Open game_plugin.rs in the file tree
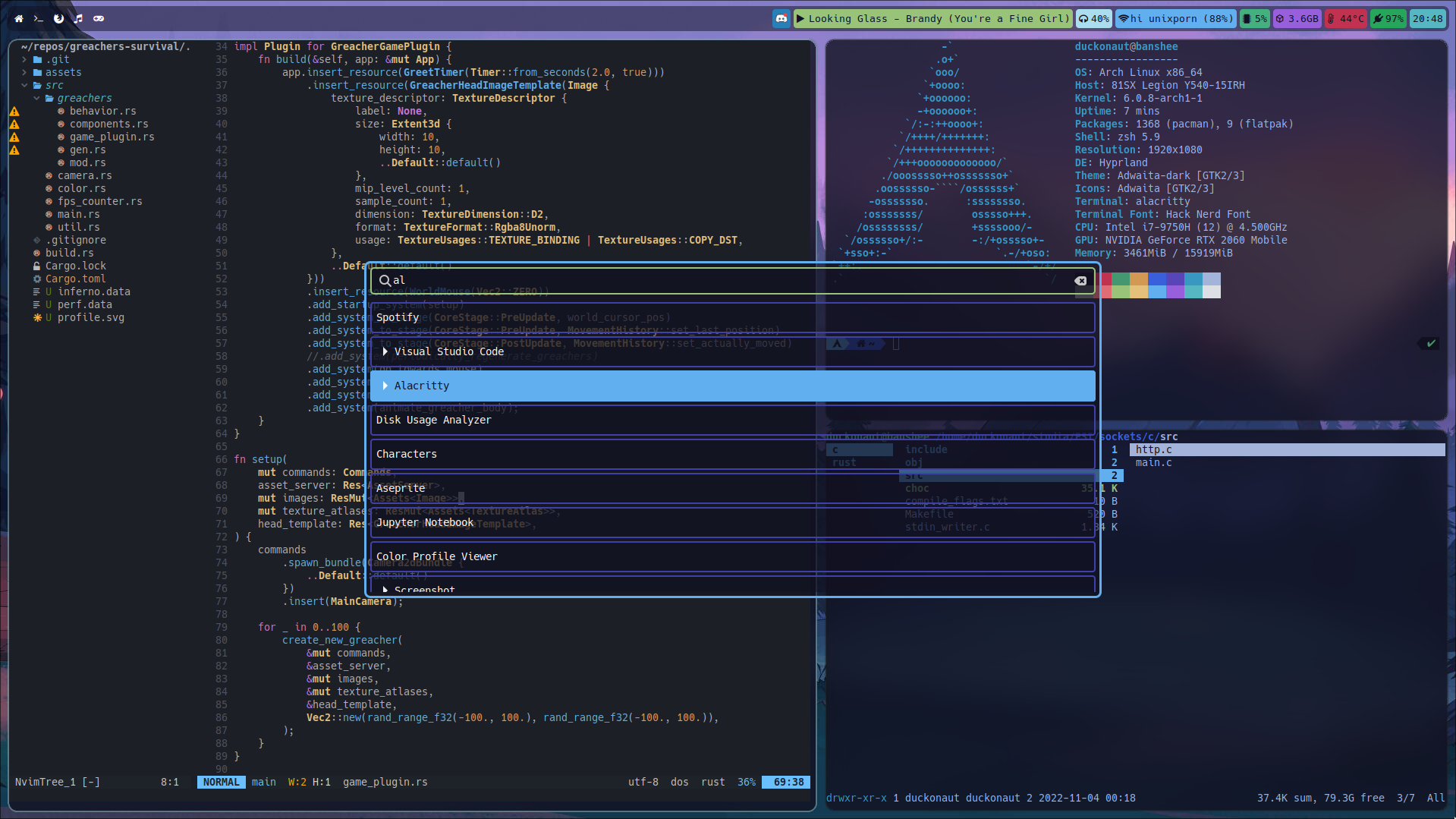The width and height of the screenshot is (1456, 819). [x=112, y=137]
